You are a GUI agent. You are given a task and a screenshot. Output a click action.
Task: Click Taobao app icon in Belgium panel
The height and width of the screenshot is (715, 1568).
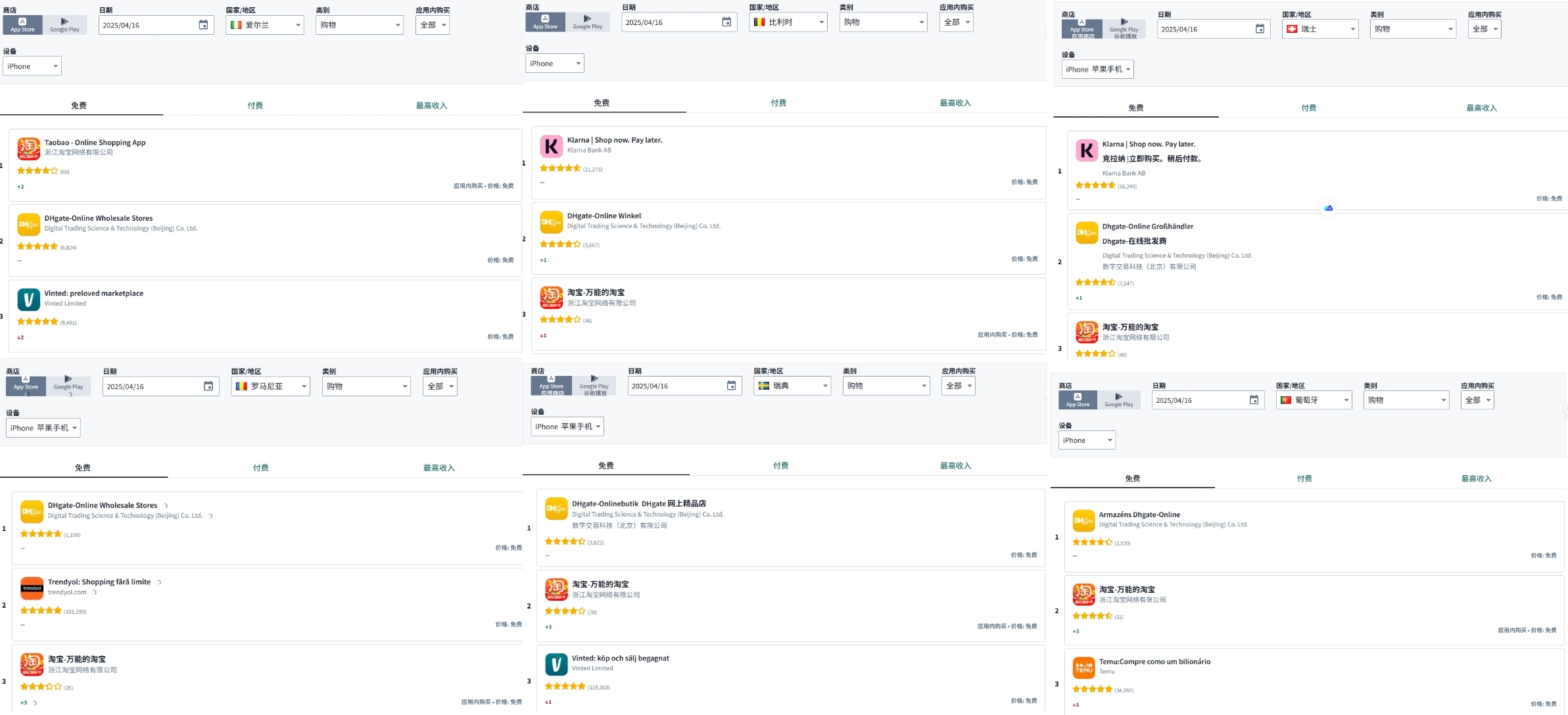click(551, 298)
